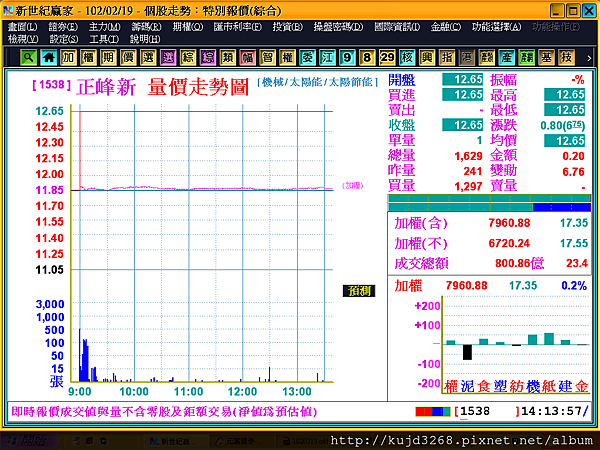600x450 pixels.
Task: Select the 紡 textile sector label
Action: click(517, 386)
